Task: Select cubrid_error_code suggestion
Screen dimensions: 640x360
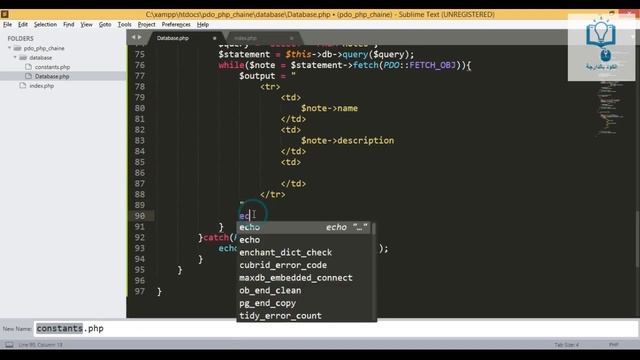Action: (304, 265)
